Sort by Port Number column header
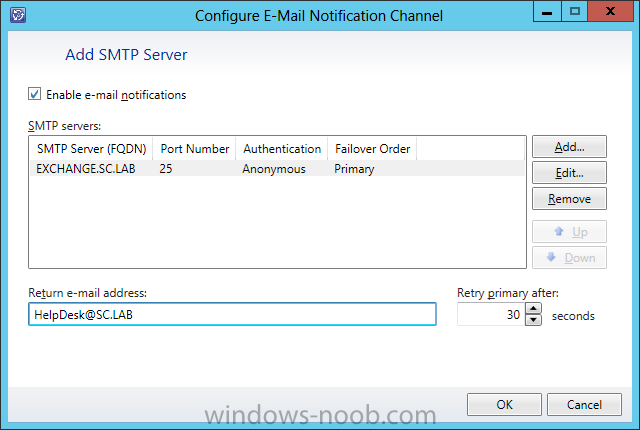 195,149
